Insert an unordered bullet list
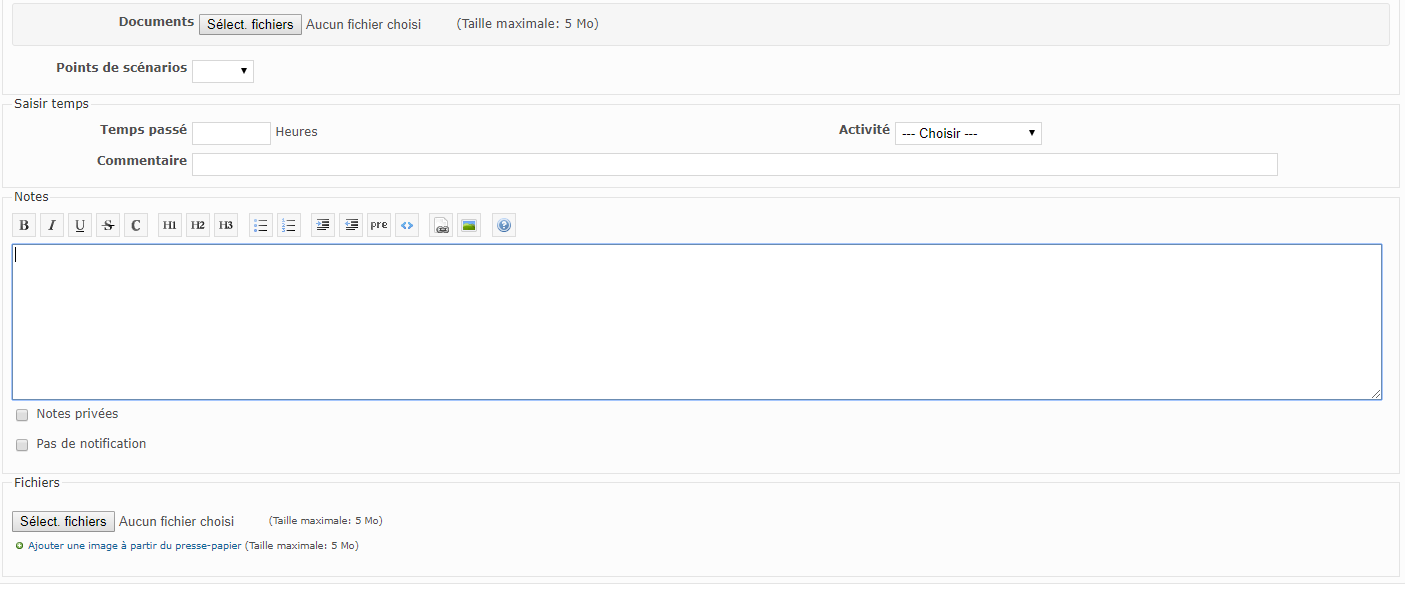Screen dimensions: 1405x590 [261, 226]
